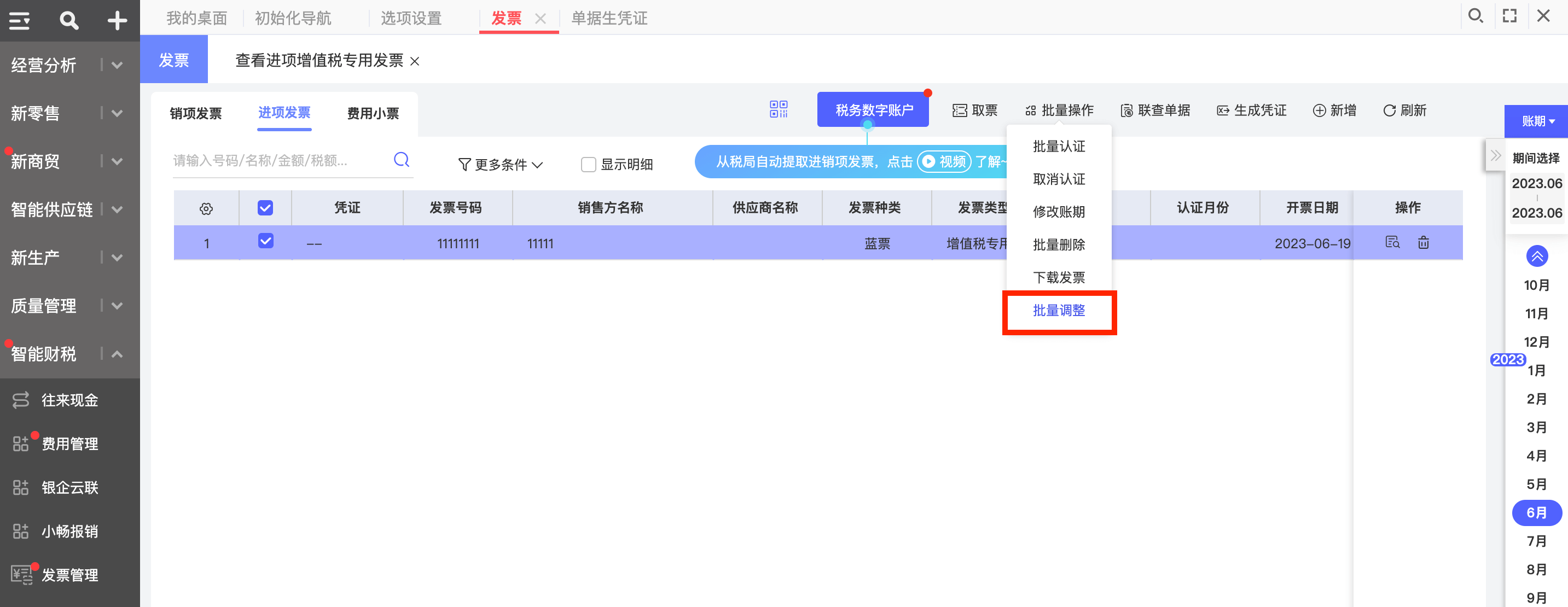Uncheck the checkbox for row 1
The width and height of the screenshot is (1568, 607).
coord(265,241)
